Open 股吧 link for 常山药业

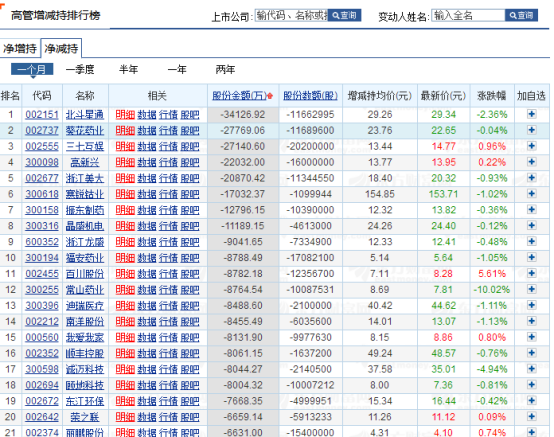190,289
